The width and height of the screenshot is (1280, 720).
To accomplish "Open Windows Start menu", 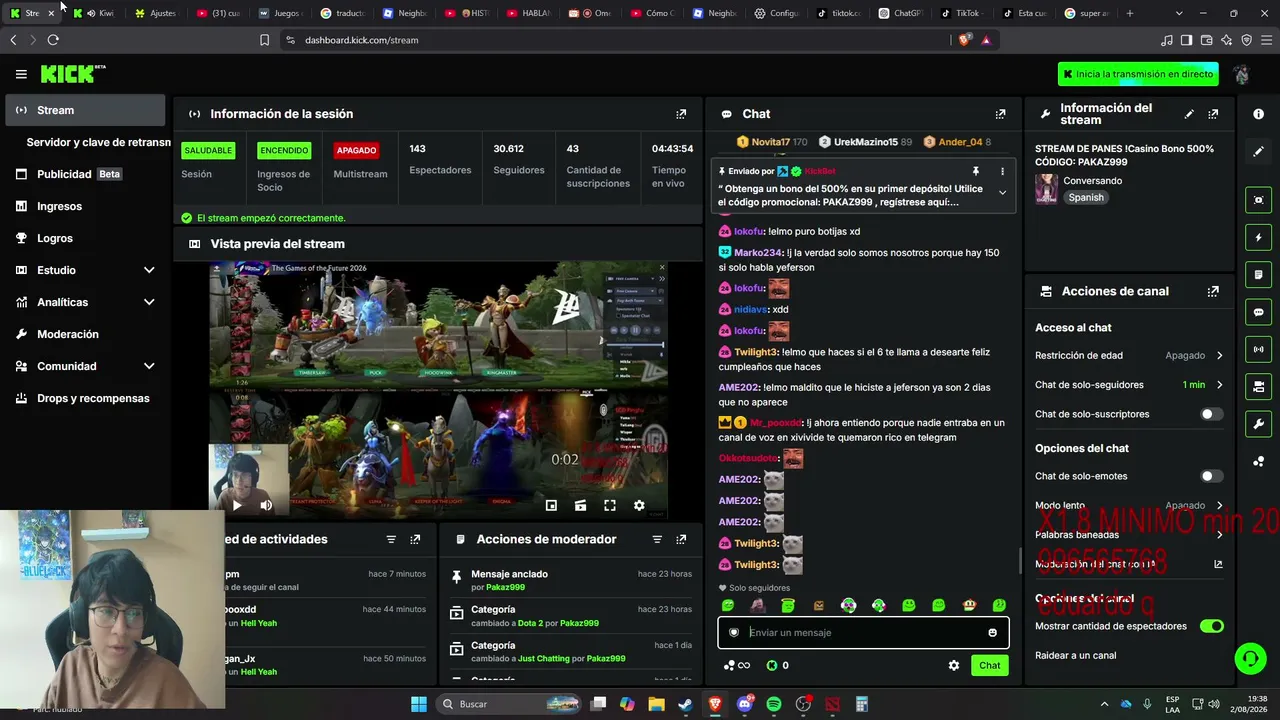I will pos(419,704).
